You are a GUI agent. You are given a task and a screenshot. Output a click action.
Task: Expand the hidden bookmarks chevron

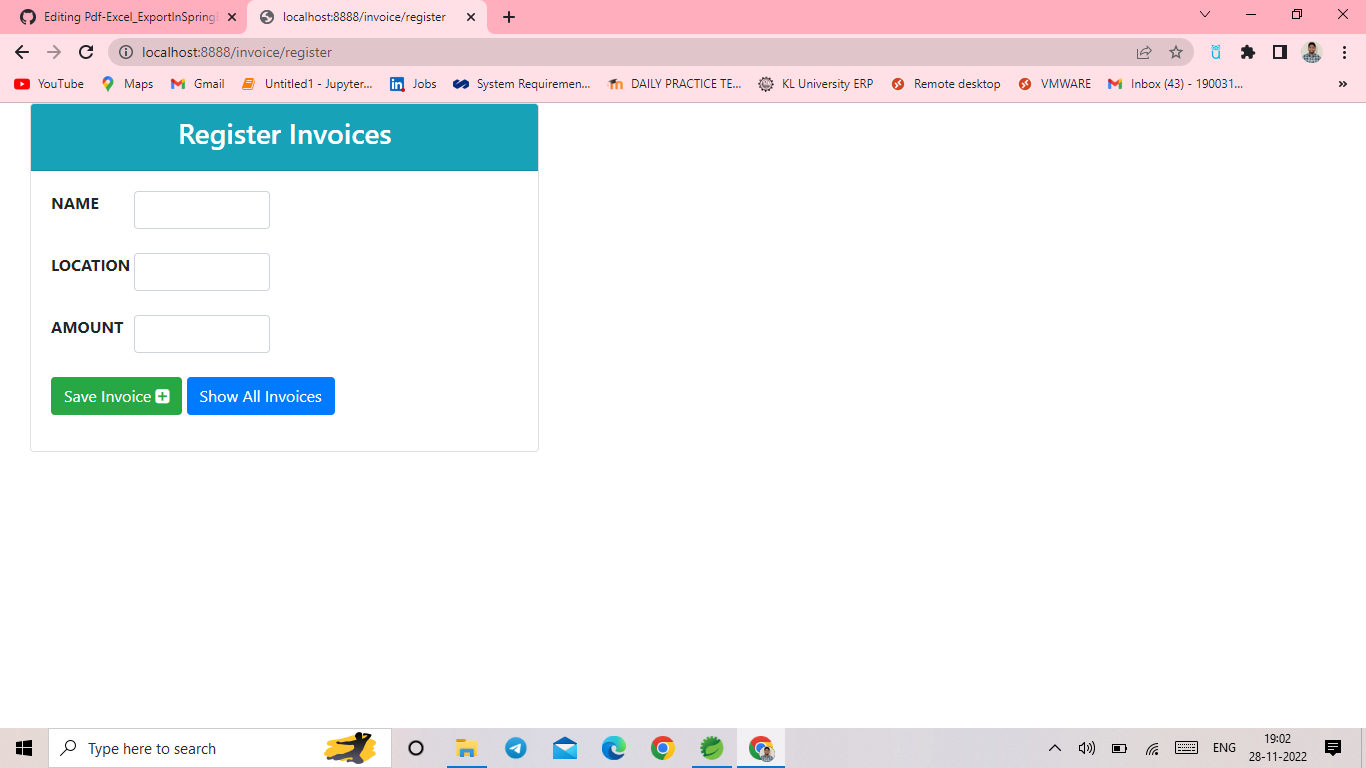(1343, 84)
